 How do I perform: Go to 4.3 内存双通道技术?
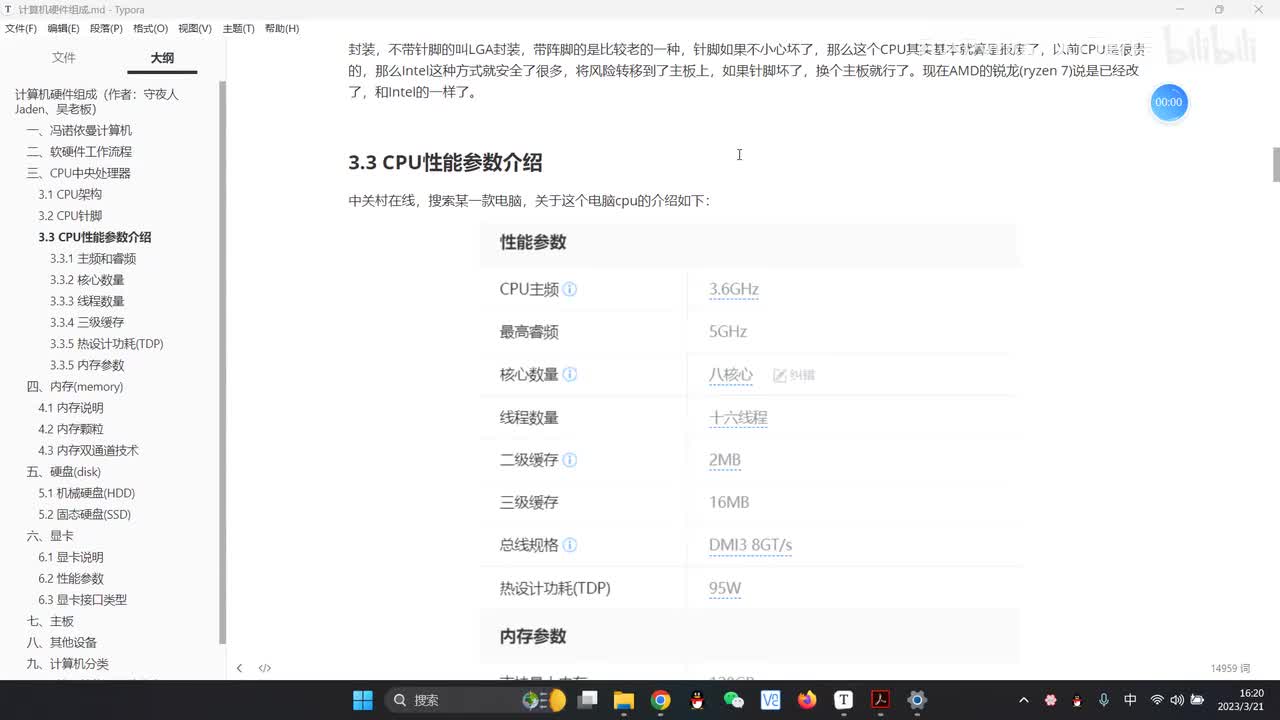(88, 450)
